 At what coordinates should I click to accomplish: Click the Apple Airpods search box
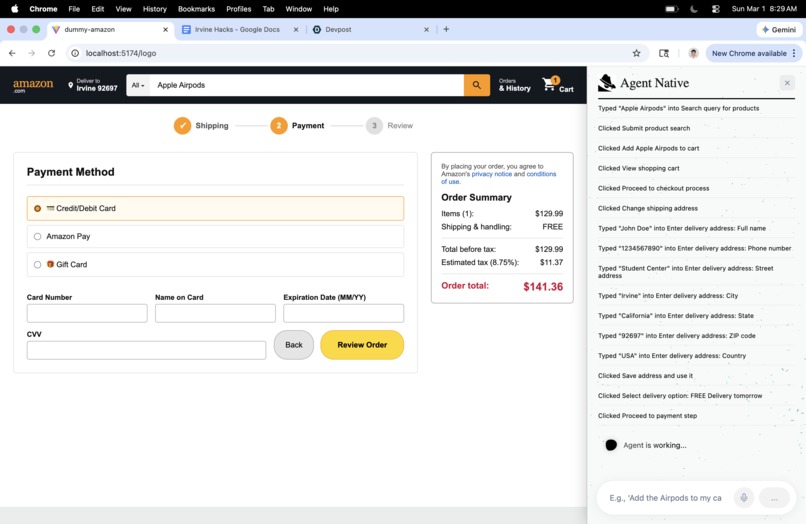click(307, 85)
